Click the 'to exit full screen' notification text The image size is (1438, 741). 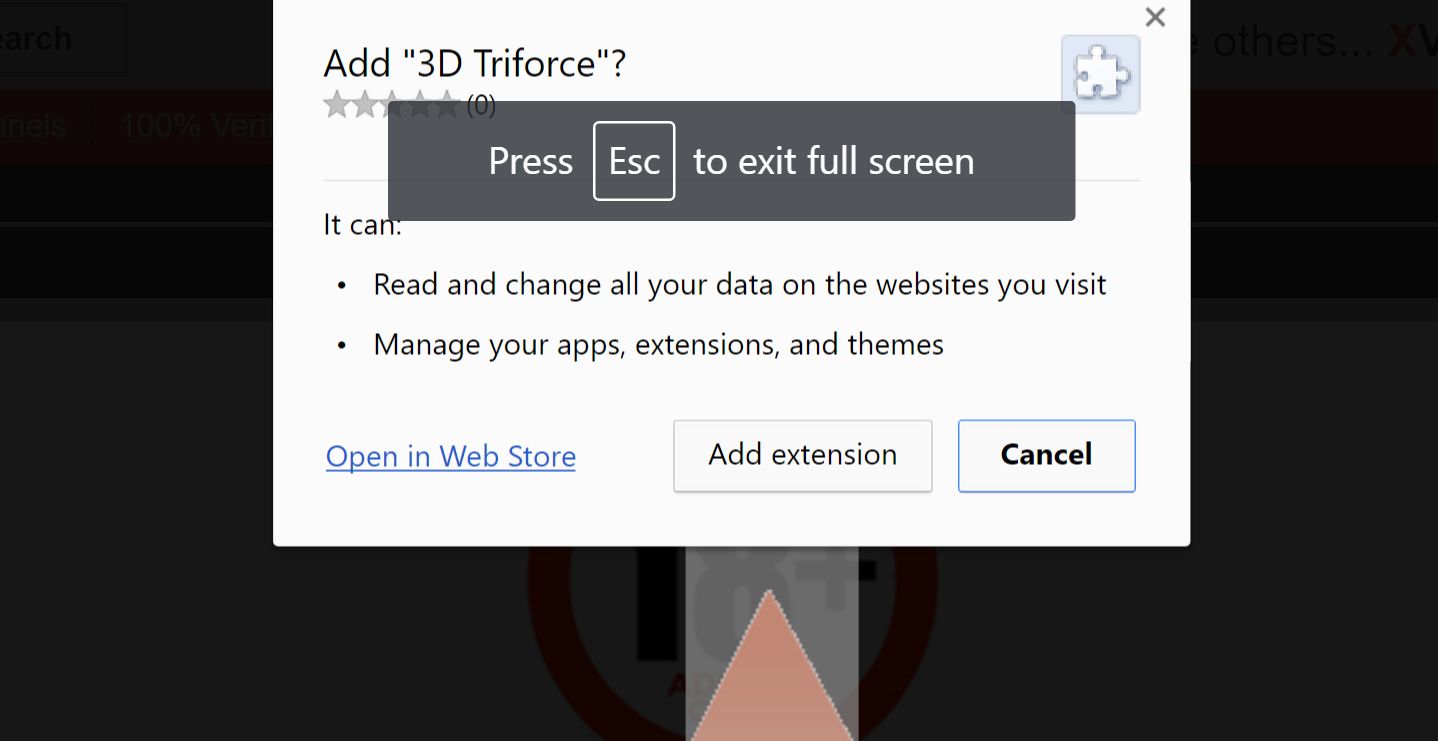click(833, 161)
